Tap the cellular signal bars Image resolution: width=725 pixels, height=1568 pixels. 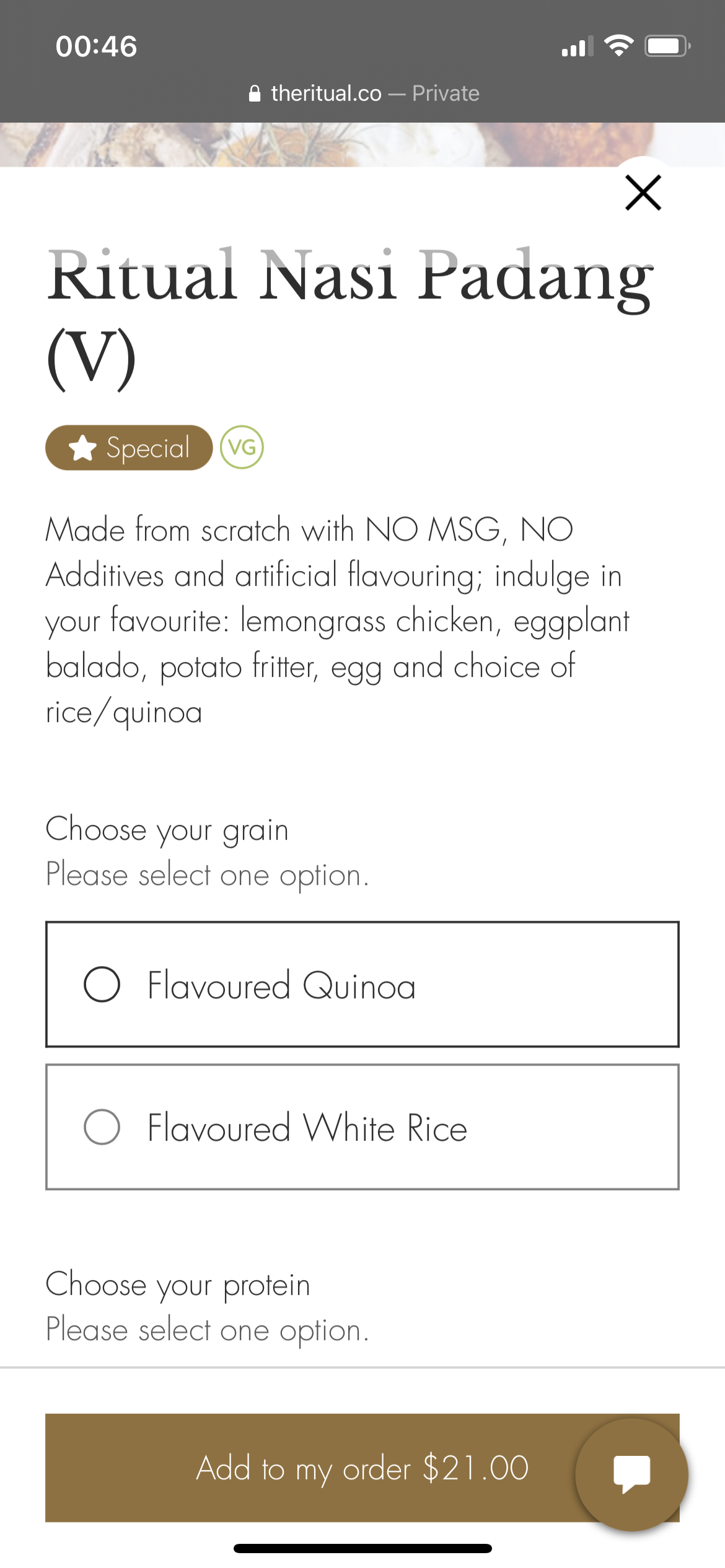(x=577, y=46)
